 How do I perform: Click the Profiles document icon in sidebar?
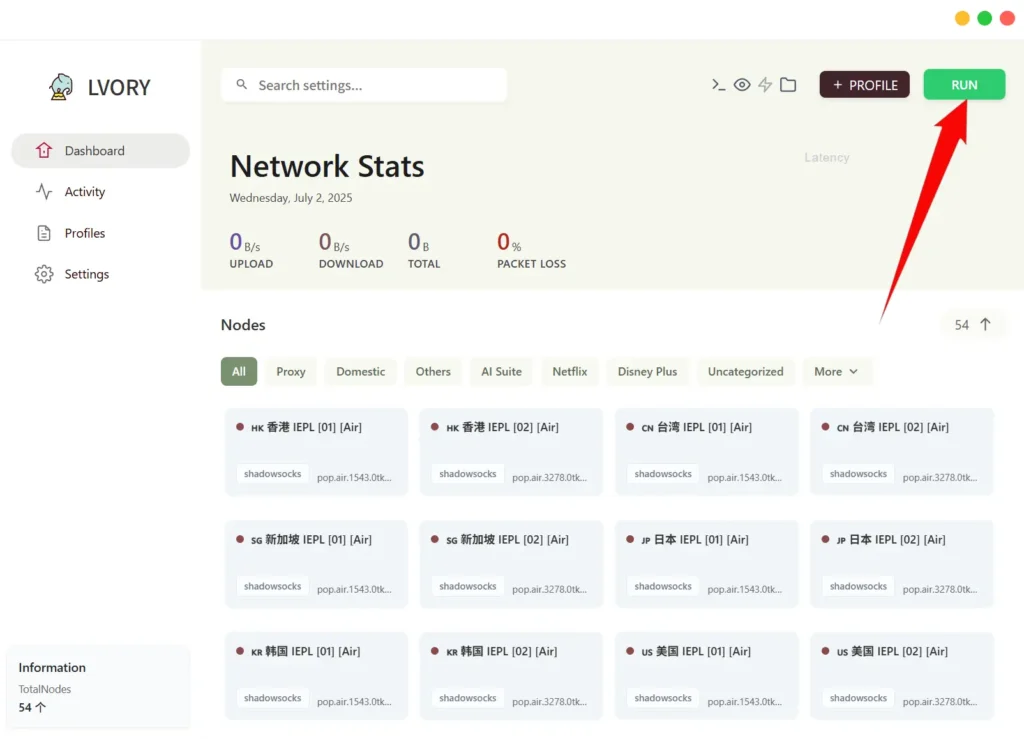[x=44, y=233]
